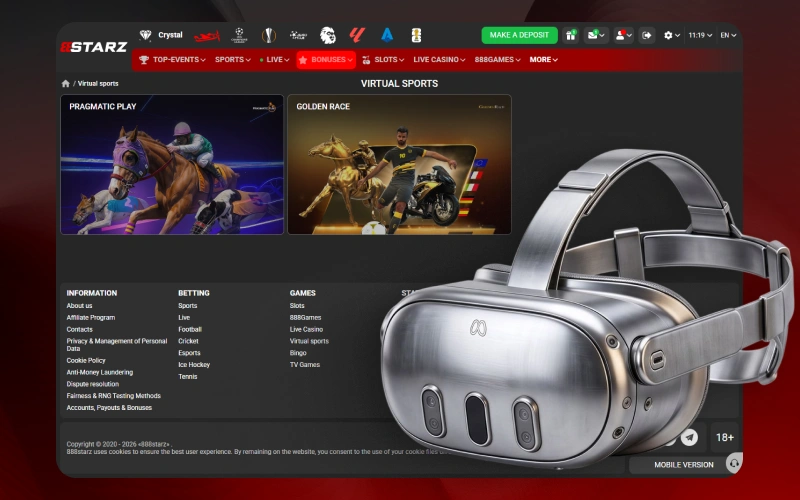
Task: Open the headset support chat icon
Action: pyautogui.click(x=734, y=464)
